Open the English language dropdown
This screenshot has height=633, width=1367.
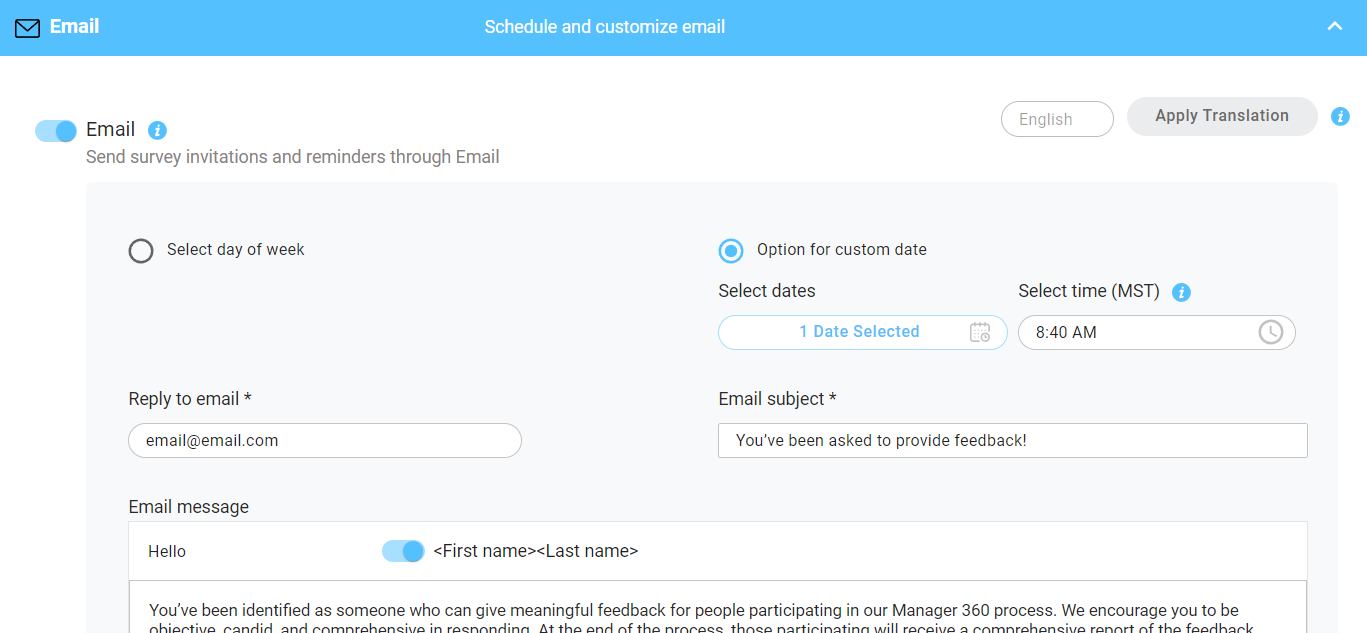tap(1057, 119)
